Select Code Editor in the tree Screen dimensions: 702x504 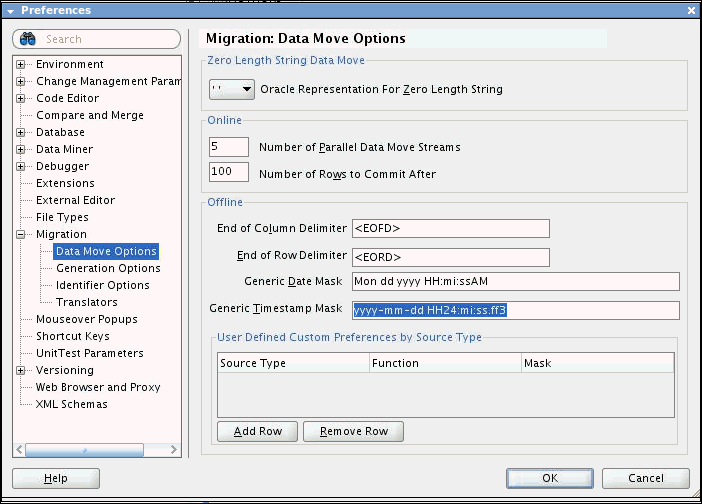tap(68, 98)
